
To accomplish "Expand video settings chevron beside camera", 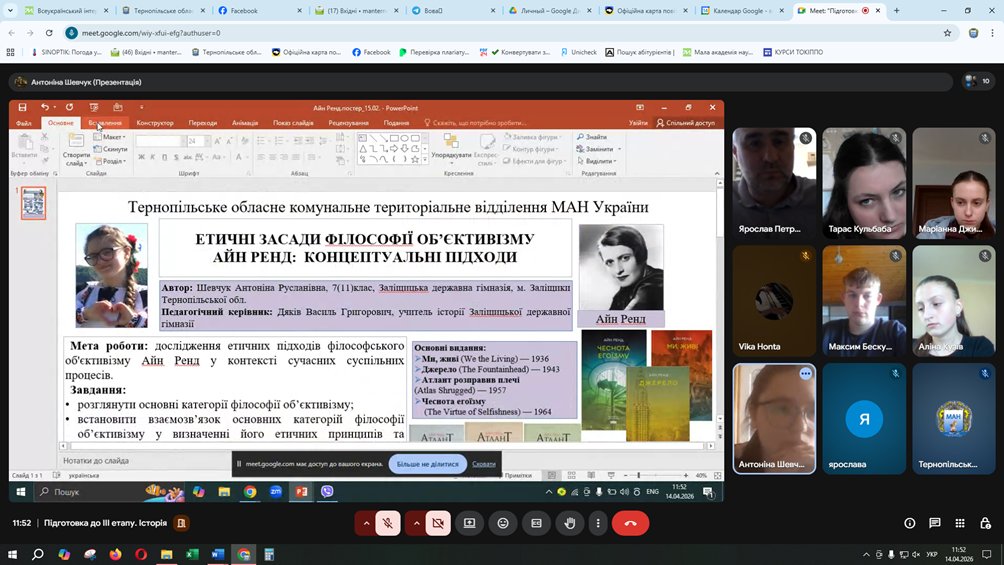I will point(416,523).
